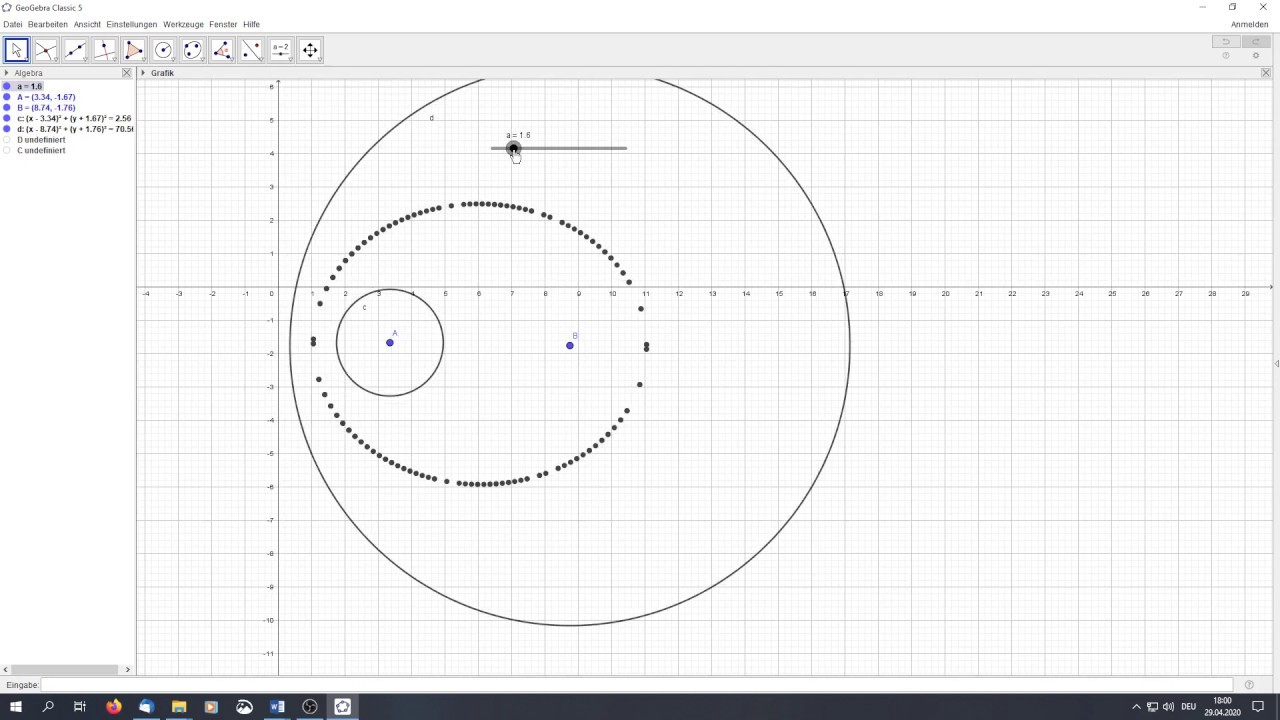Open volume control in system tray
Image resolution: width=1280 pixels, height=720 pixels.
pyautogui.click(x=1168, y=707)
